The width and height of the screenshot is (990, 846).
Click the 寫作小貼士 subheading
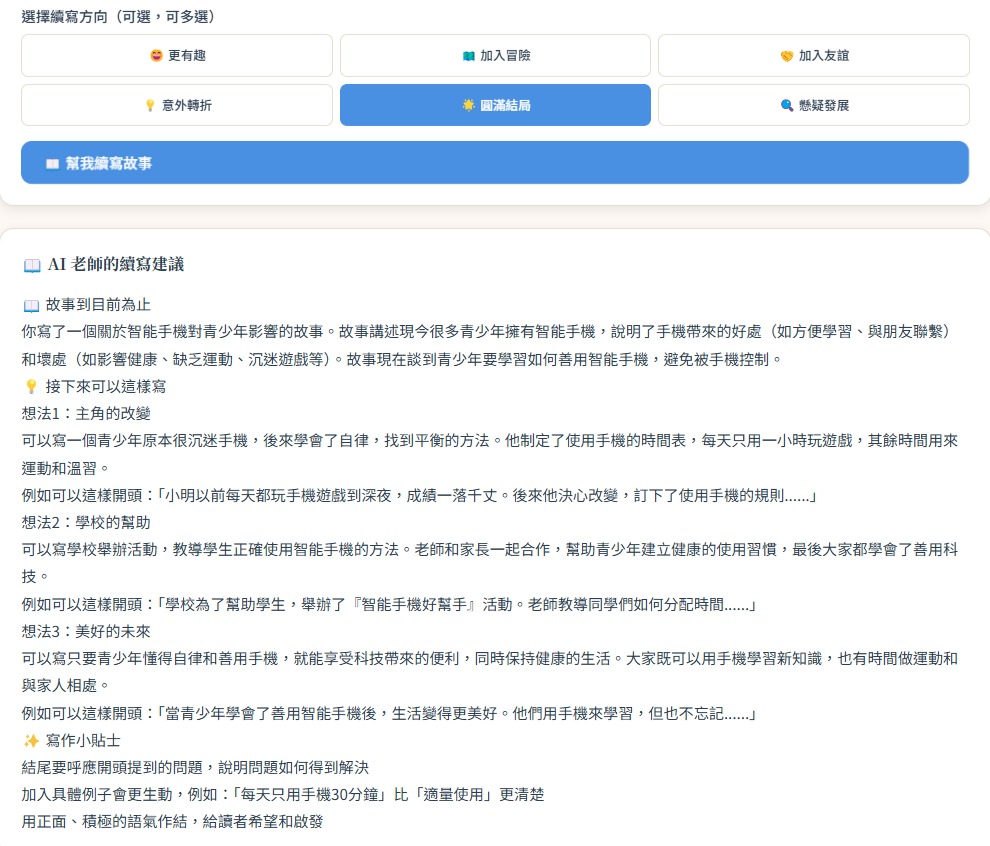pyautogui.click(x=83, y=741)
